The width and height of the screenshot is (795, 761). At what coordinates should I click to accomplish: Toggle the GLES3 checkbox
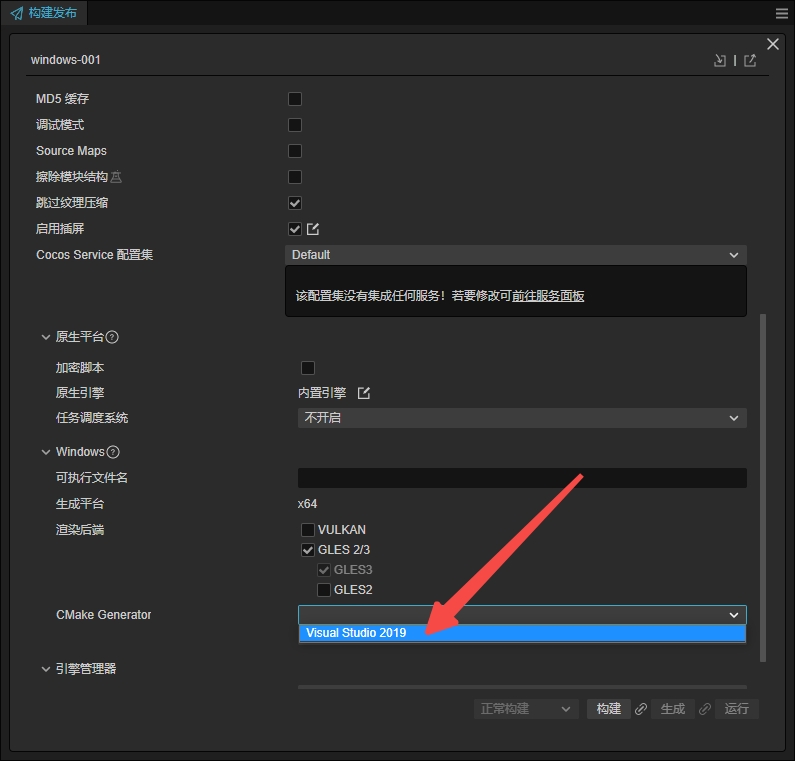pos(324,570)
